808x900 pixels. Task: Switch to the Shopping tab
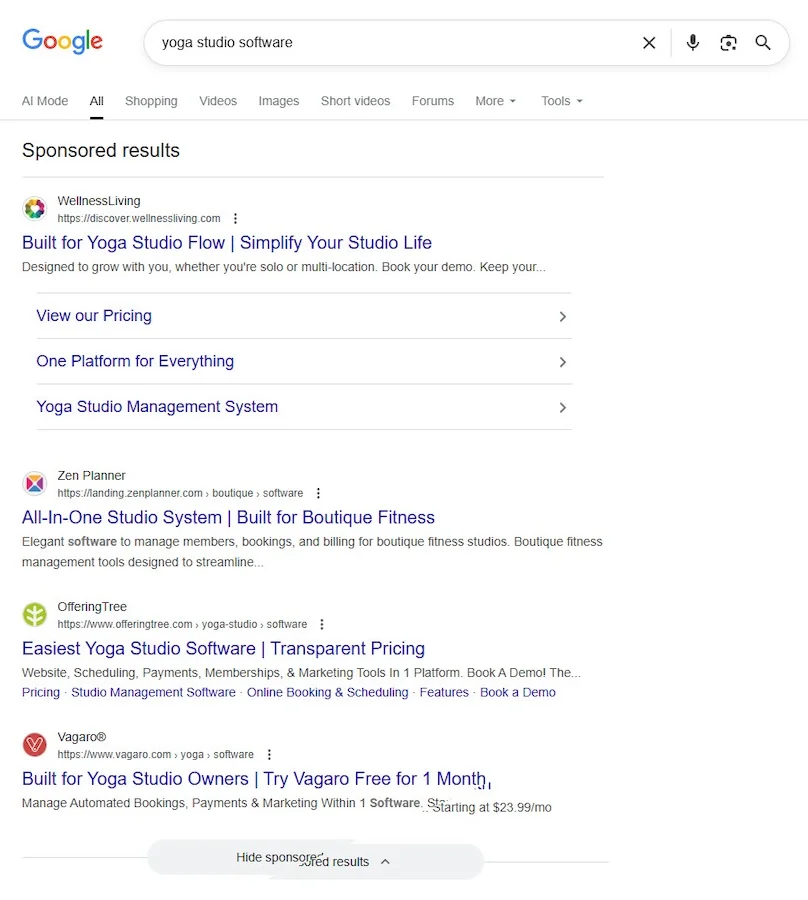151,101
